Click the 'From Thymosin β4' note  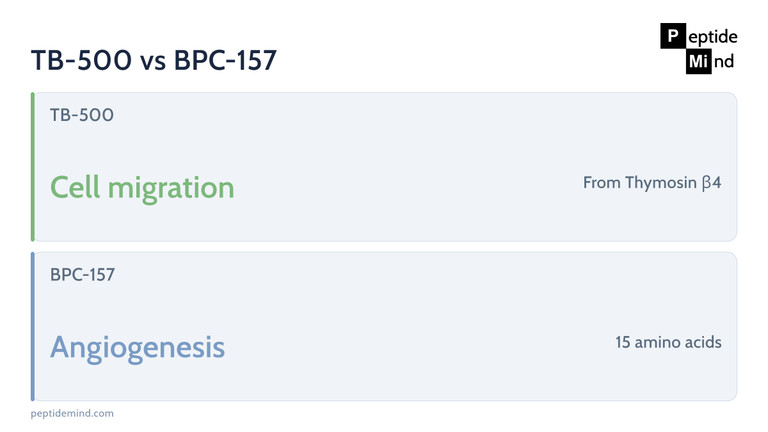pos(652,183)
